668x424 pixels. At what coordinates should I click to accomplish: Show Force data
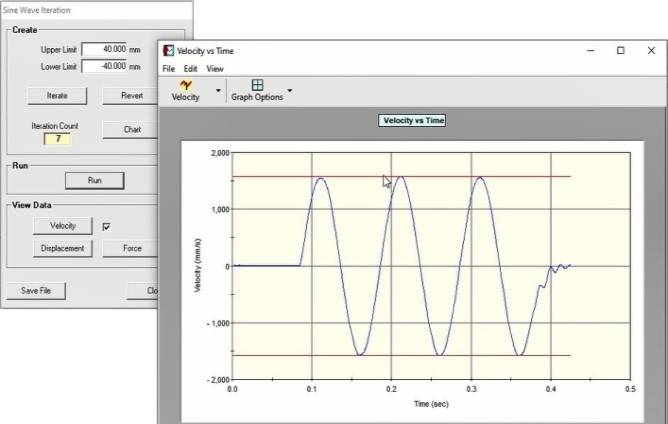pyautogui.click(x=130, y=248)
